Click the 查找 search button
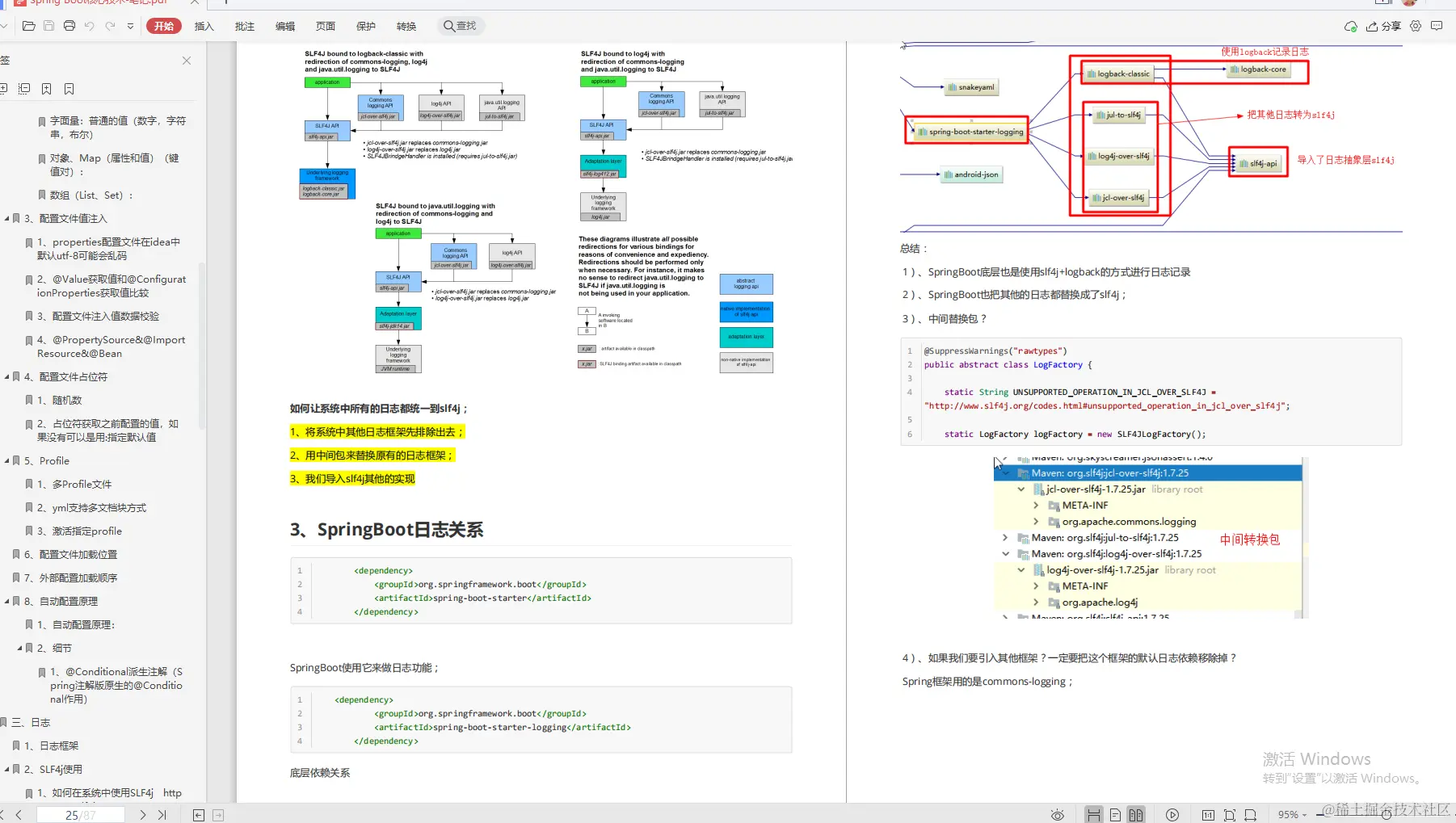This screenshot has width=1456, height=823. point(460,26)
